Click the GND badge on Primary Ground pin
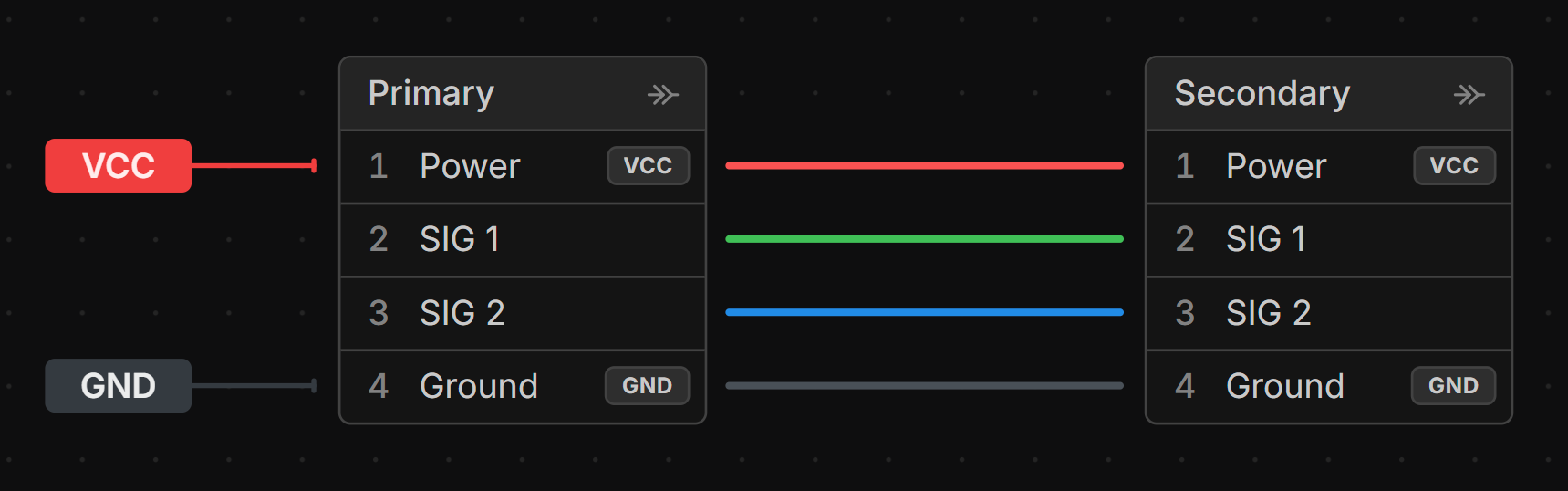 pyautogui.click(x=647, y=386)
